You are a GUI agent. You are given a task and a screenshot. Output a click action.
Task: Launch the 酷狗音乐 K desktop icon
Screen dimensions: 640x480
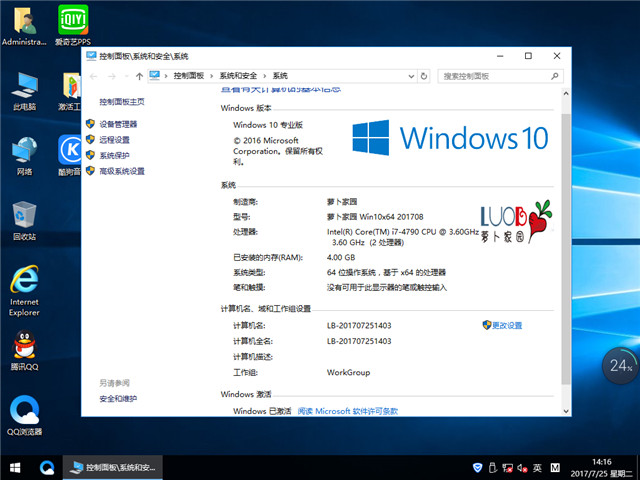point(70,156)
